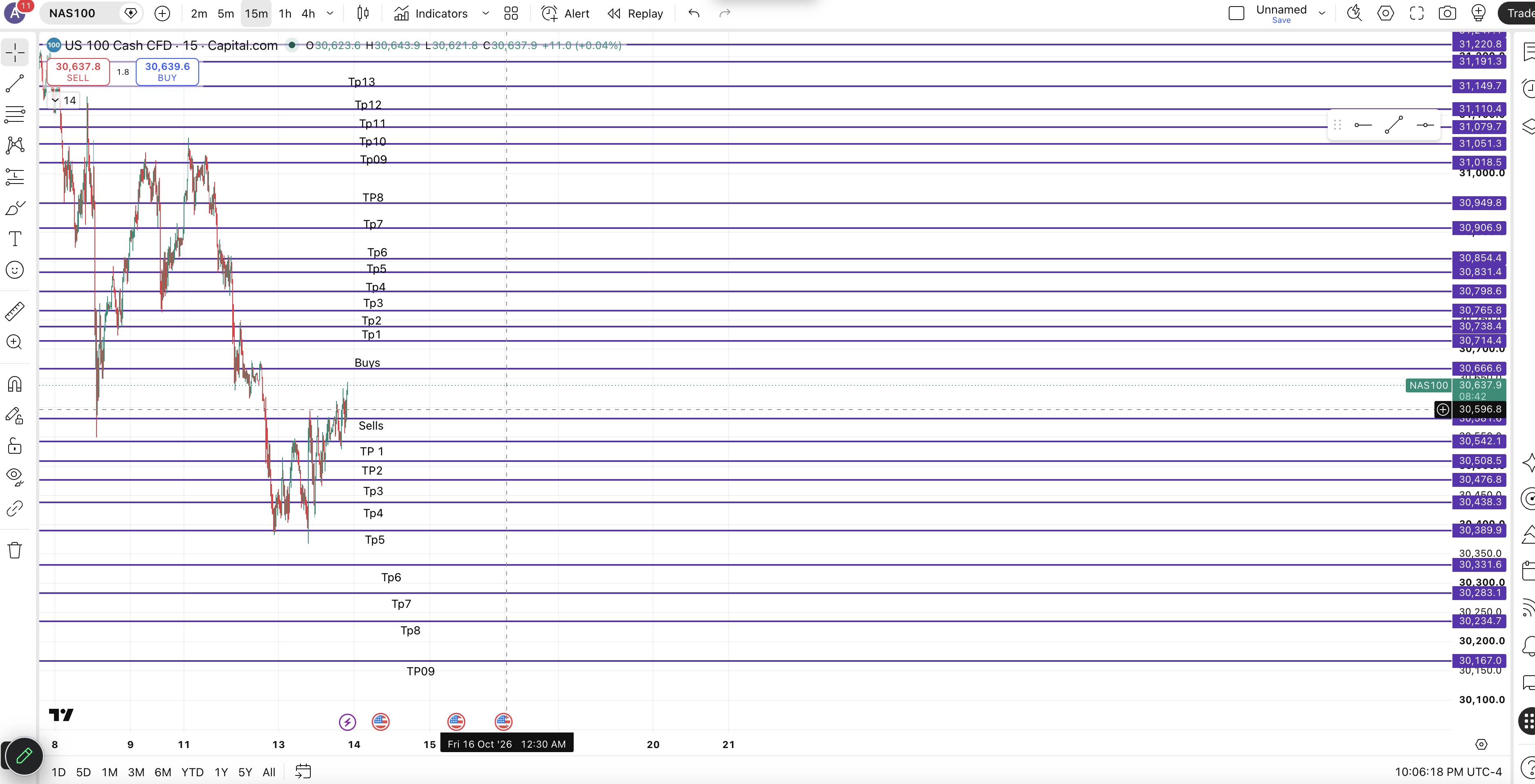Open the NAS100 symbol search
This screenshot has height=784, width=1535.
pos(72,13)
